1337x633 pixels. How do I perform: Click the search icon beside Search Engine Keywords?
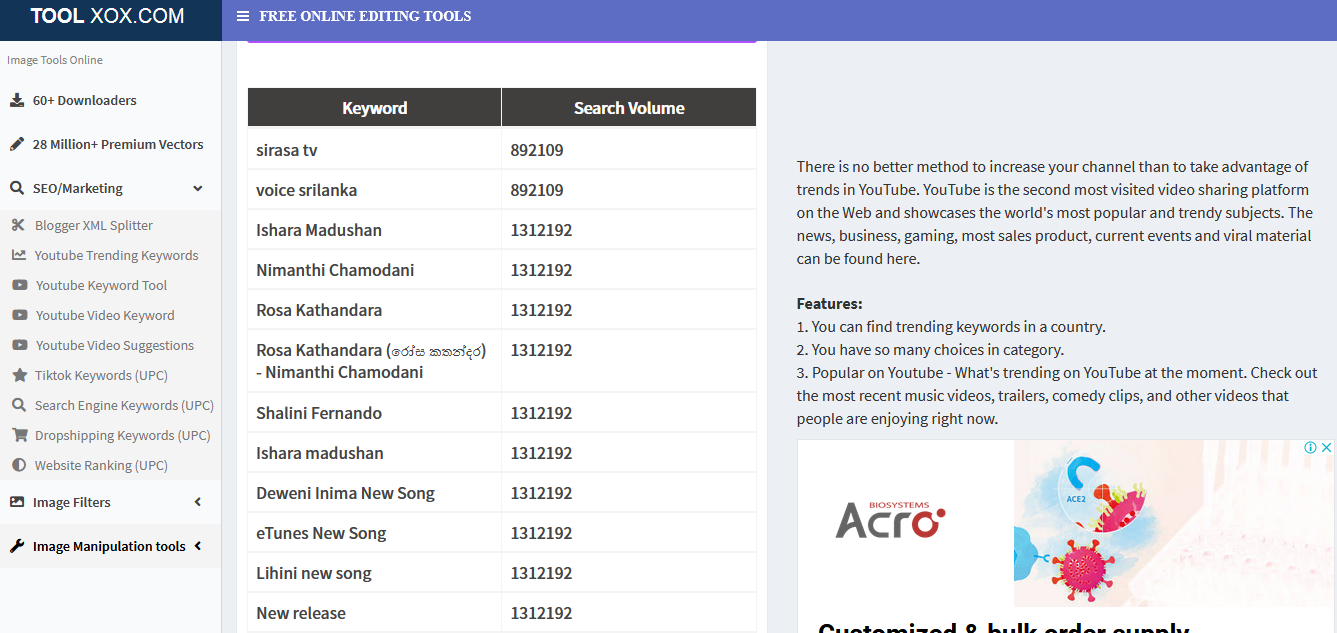[18, 405]
